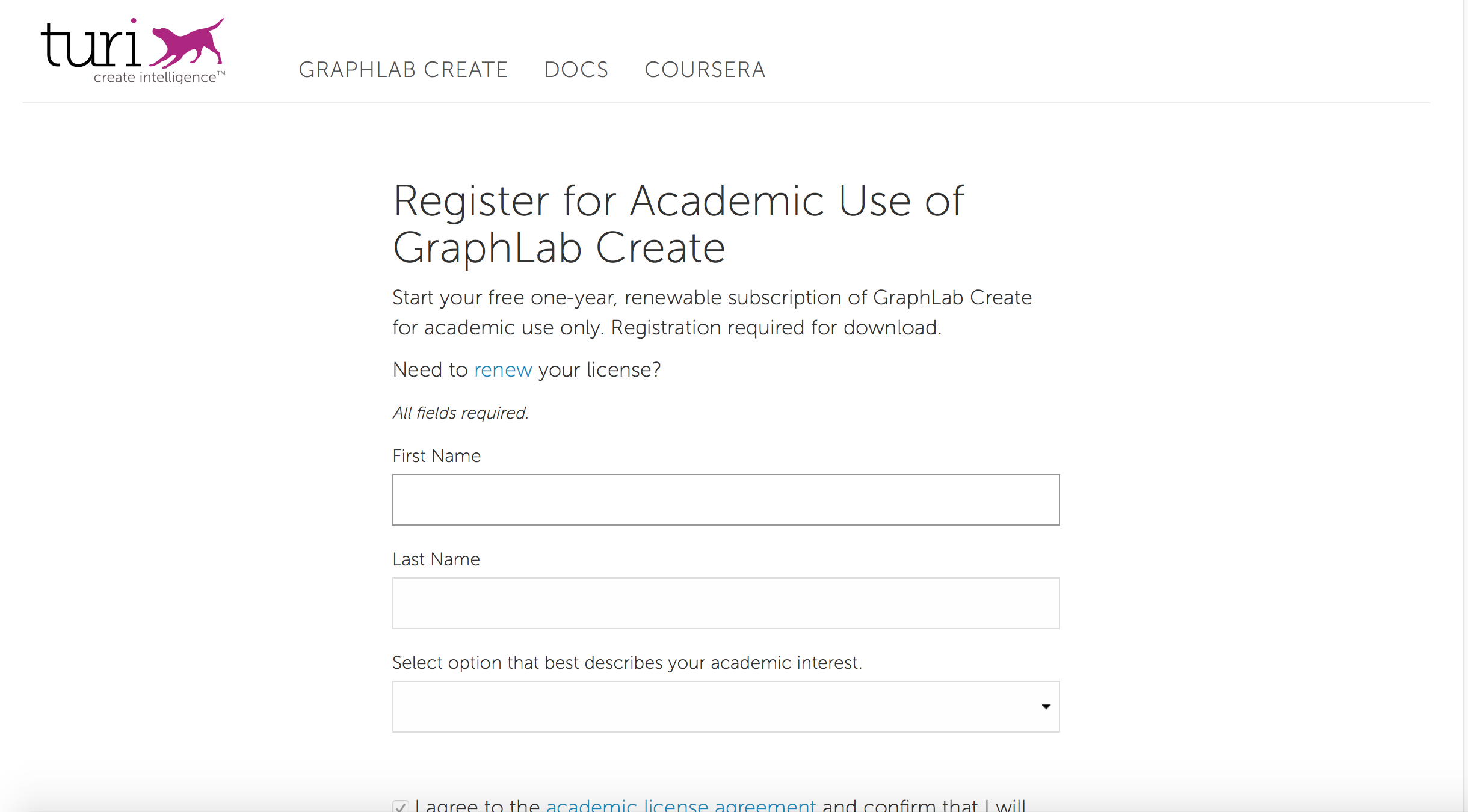This screenshot has width=1468, height=812.
Task: Click the 'All fields required' note
Action: (x=460, y=413)
